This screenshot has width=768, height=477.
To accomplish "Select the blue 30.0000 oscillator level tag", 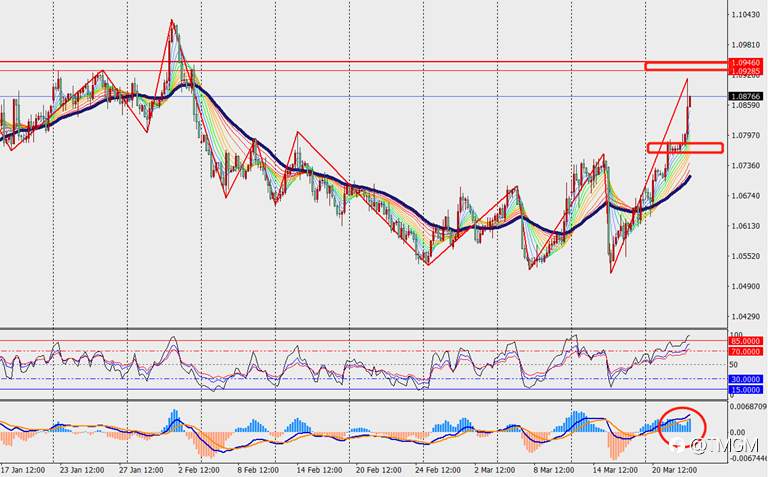I will [x=745, y=379].
